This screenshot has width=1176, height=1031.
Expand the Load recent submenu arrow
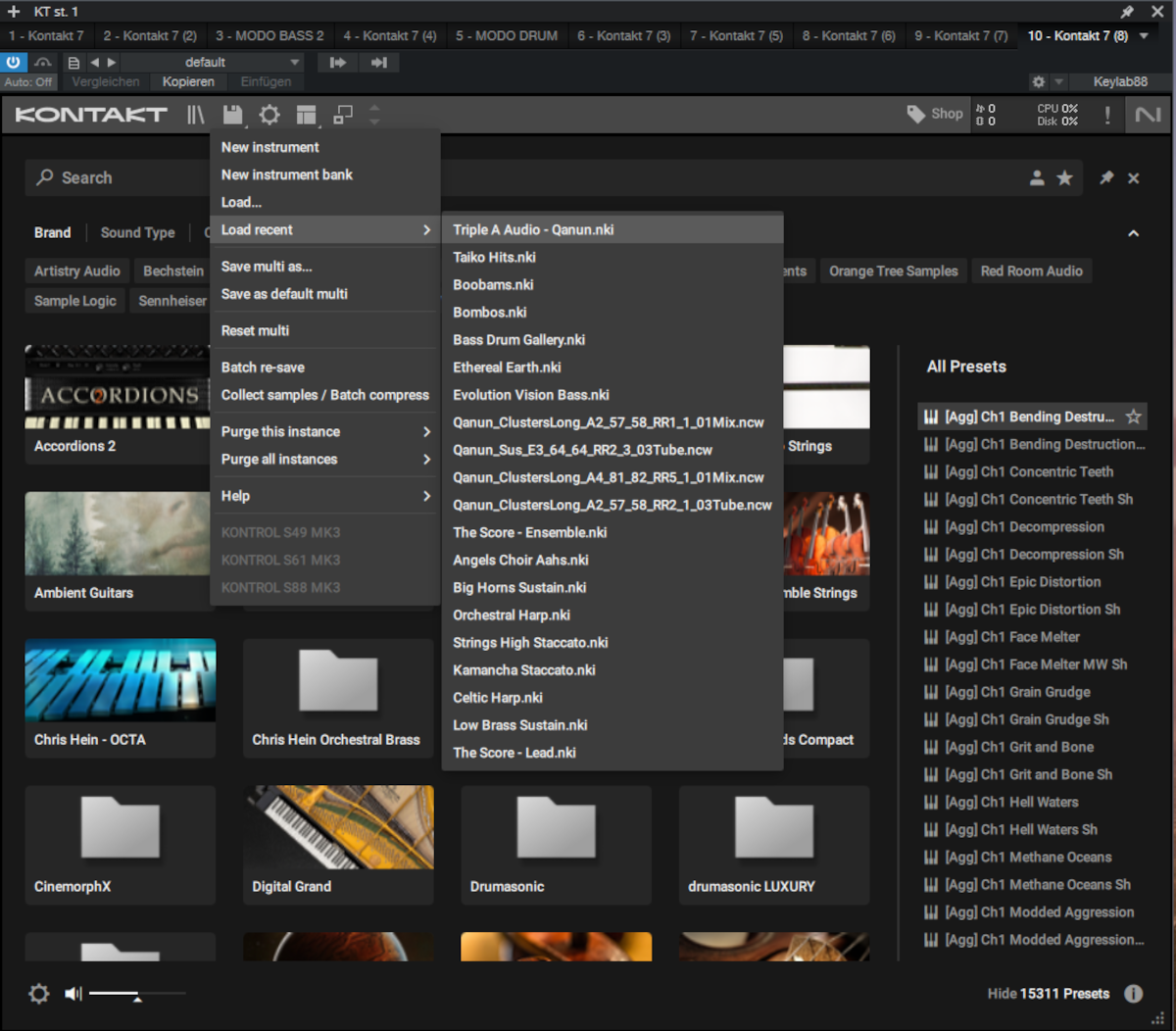426,230
